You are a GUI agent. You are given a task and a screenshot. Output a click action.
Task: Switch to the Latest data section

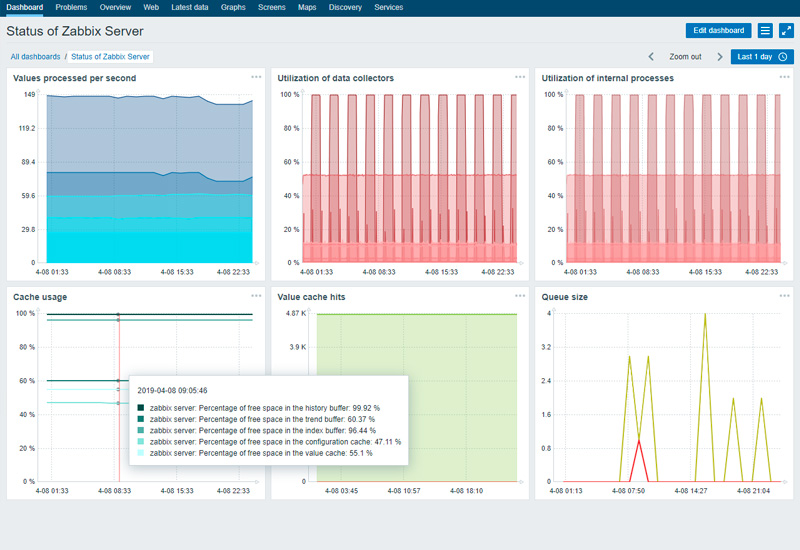[190, 7]
